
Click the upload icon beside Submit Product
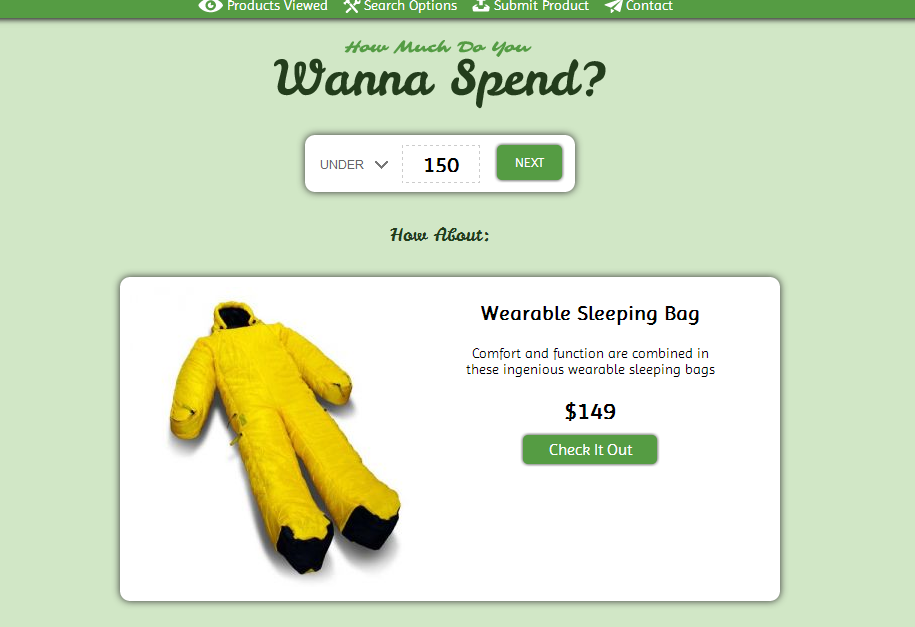pyautogui.click(x=481, y=5)
